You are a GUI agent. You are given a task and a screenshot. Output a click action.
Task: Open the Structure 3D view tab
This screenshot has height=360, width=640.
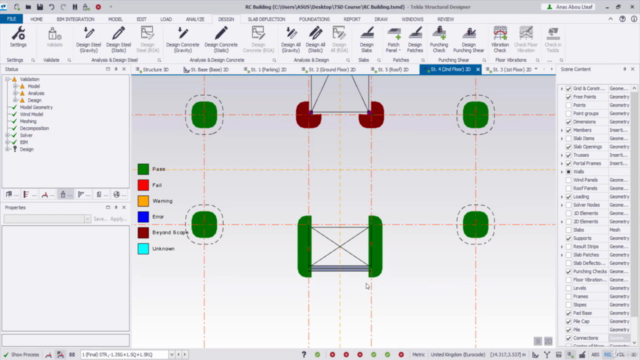[x=152, y=69]
